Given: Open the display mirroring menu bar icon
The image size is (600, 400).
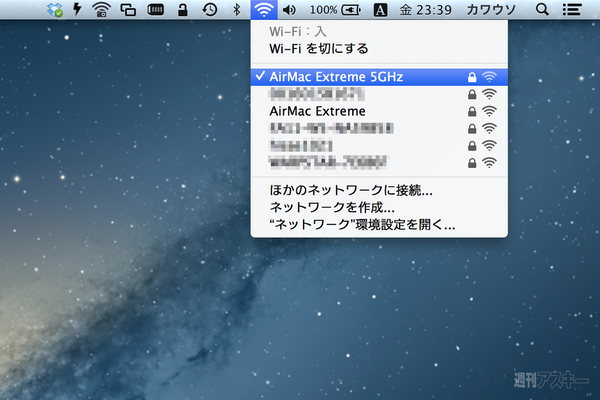Looking at the screenshot, I should point(128,10).
